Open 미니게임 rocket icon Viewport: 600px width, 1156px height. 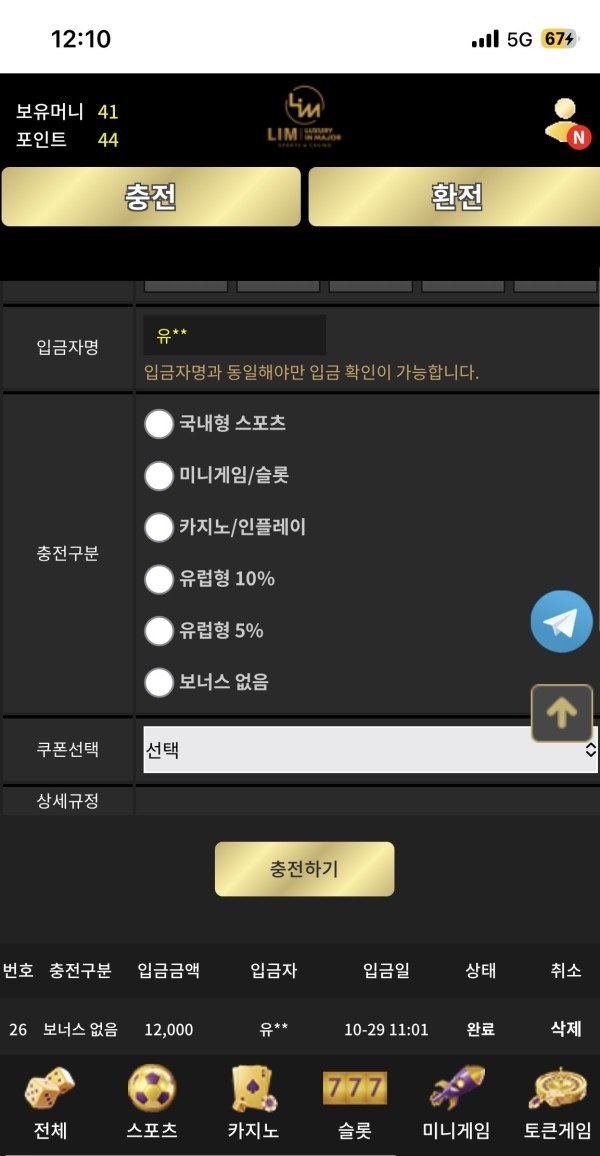(456, 1090)
